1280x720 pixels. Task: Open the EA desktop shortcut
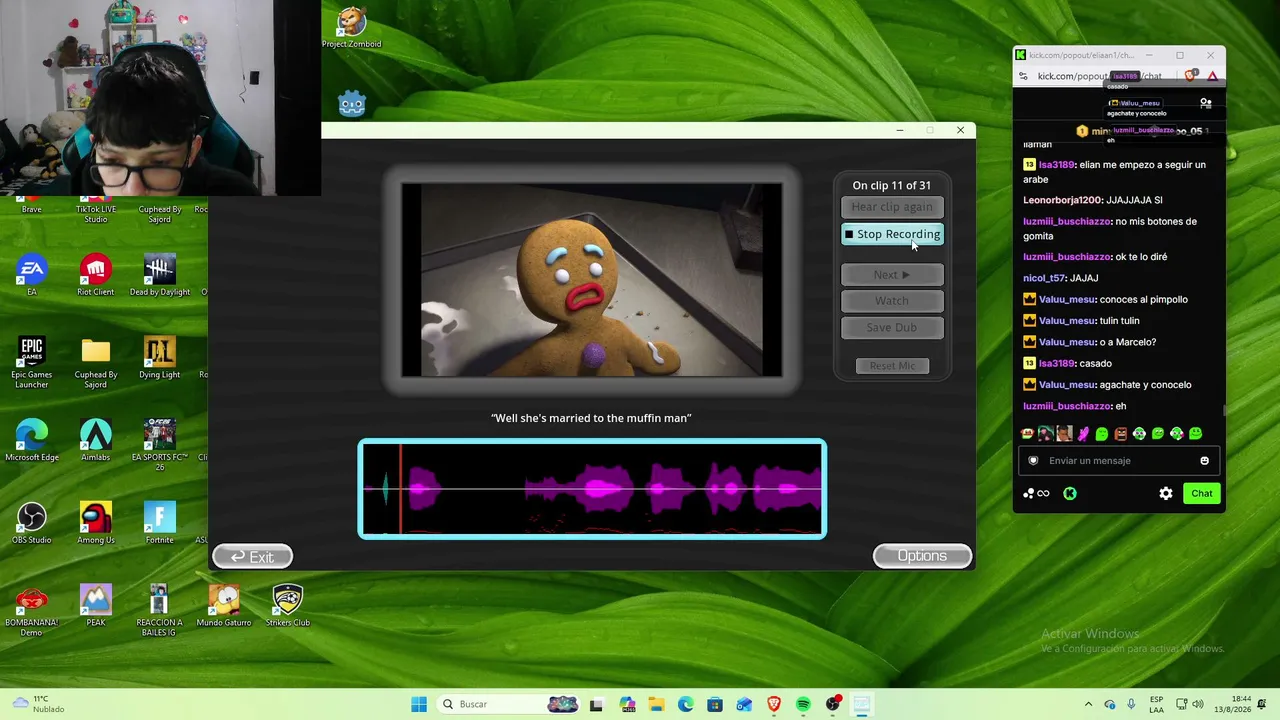[32, 275]
